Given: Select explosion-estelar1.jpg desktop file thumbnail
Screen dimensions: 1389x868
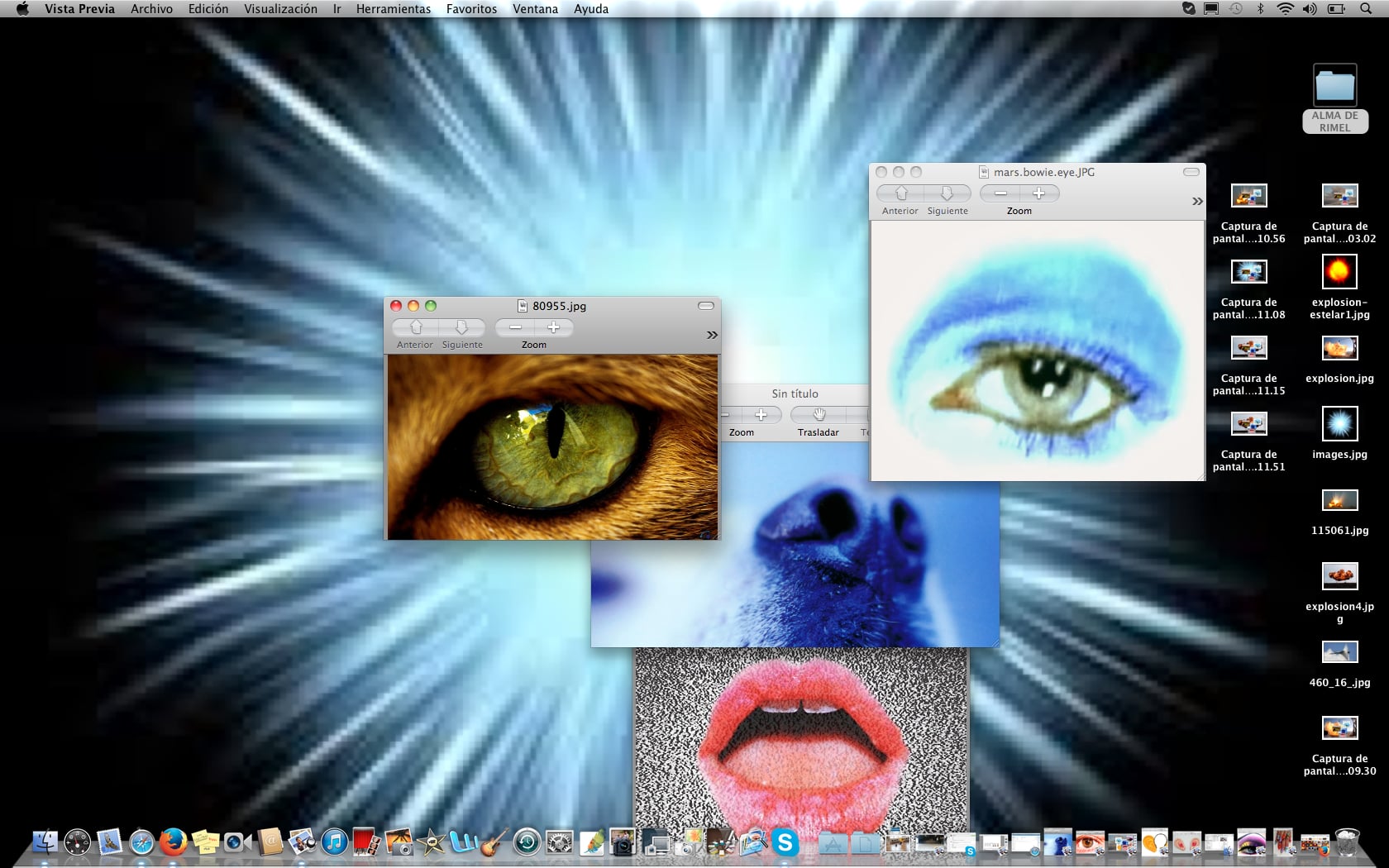Looking at the screenshot, I should coord(1339,271).
